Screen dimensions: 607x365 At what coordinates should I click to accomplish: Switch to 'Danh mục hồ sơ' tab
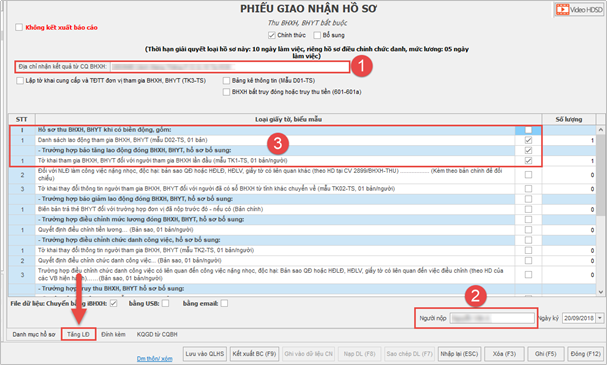click(34, 334)
